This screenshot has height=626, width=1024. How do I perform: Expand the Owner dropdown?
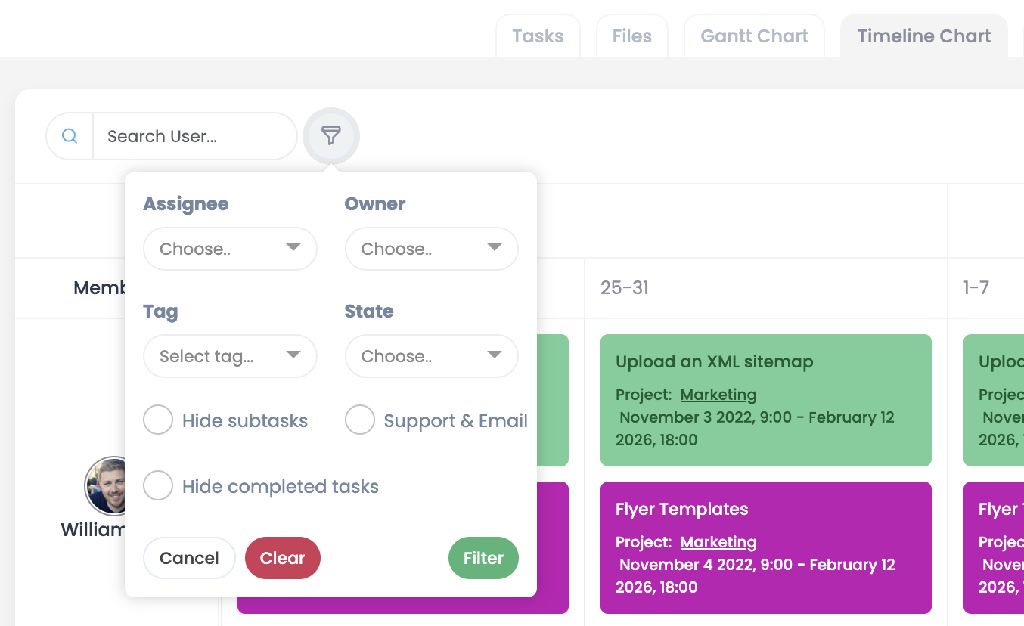pyautogui.click(x=431, y=249)
